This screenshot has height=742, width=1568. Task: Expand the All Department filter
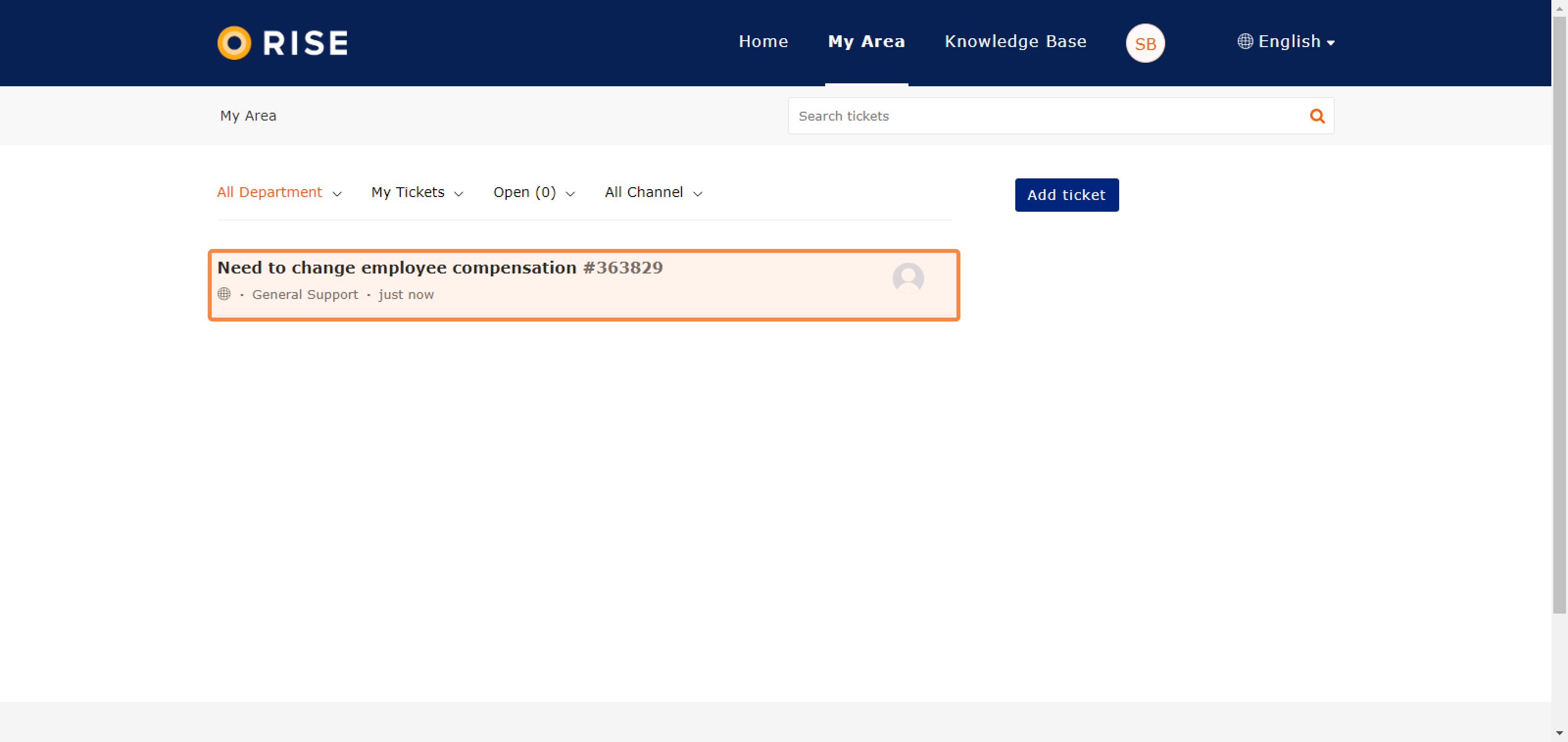279,192
